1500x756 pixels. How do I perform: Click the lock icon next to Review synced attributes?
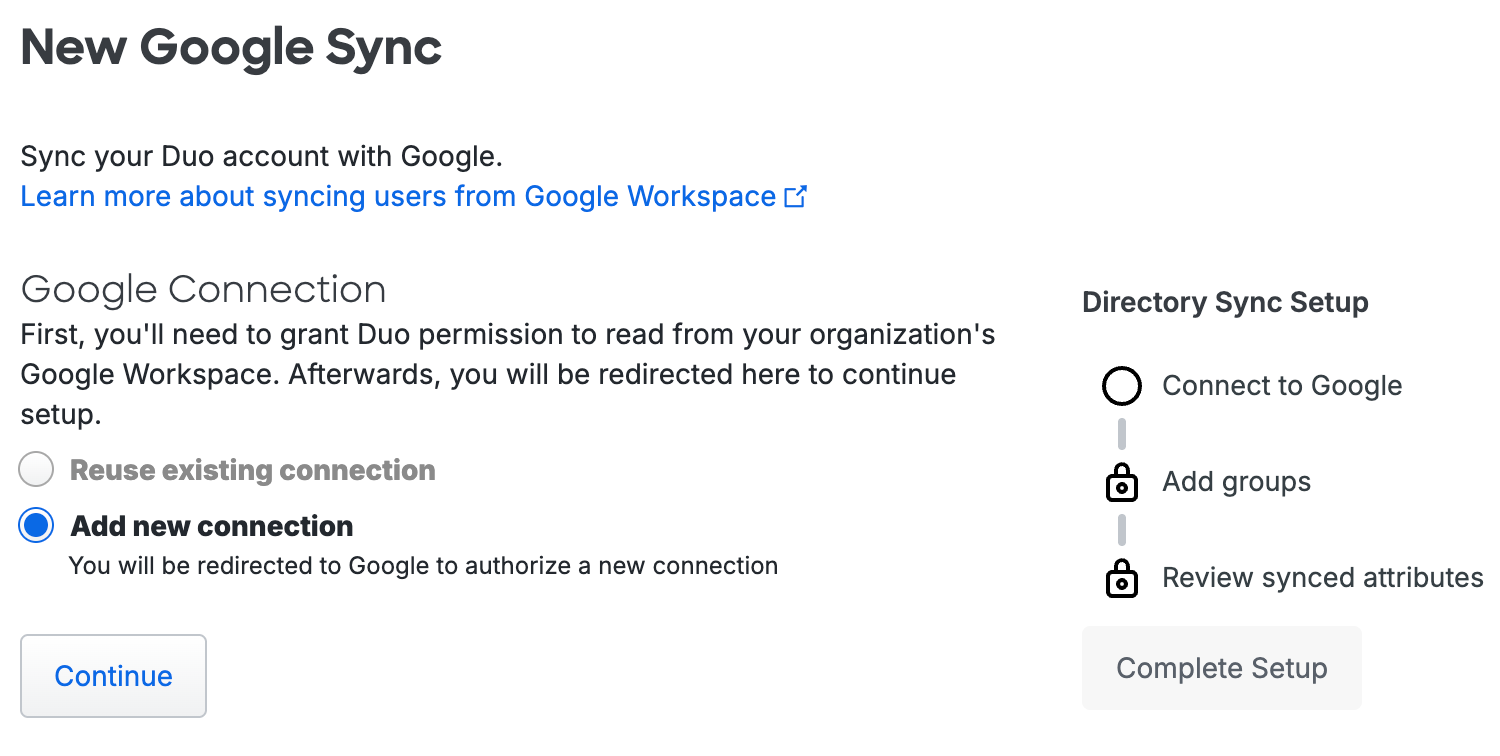[x=1121, y=578]
